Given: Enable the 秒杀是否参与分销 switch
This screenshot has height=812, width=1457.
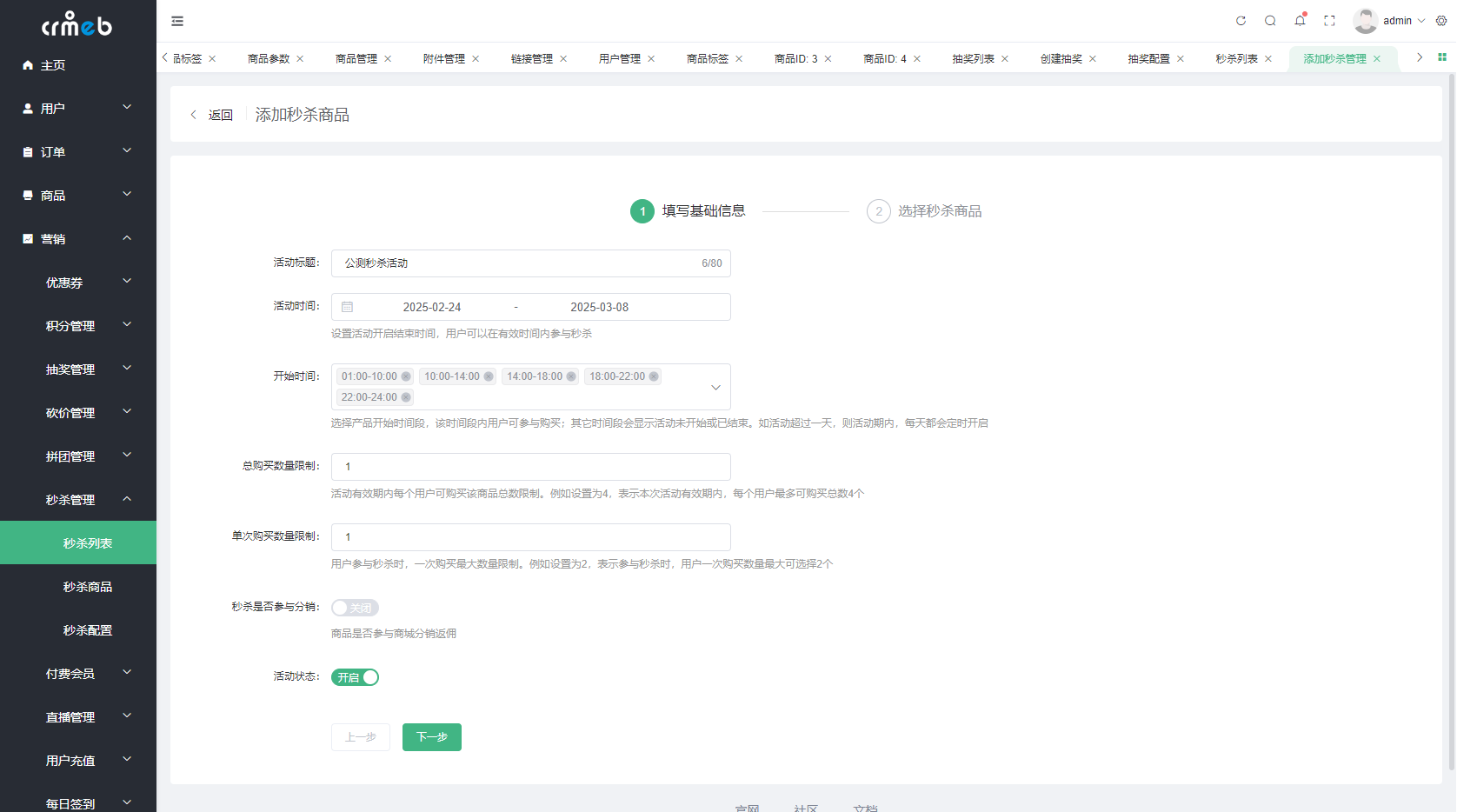Looking at the screenshot, I should click(355, 608).
